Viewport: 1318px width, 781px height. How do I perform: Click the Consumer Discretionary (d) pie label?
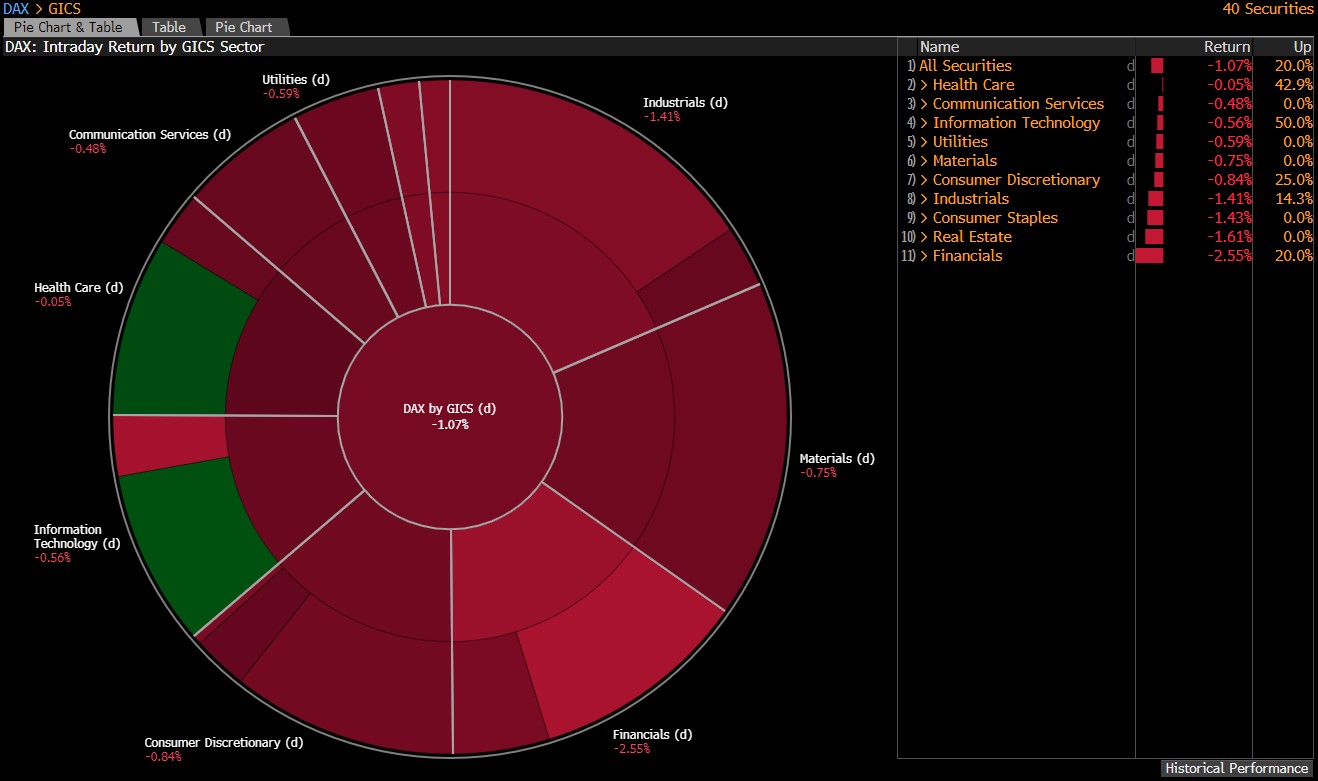point(223,743)
